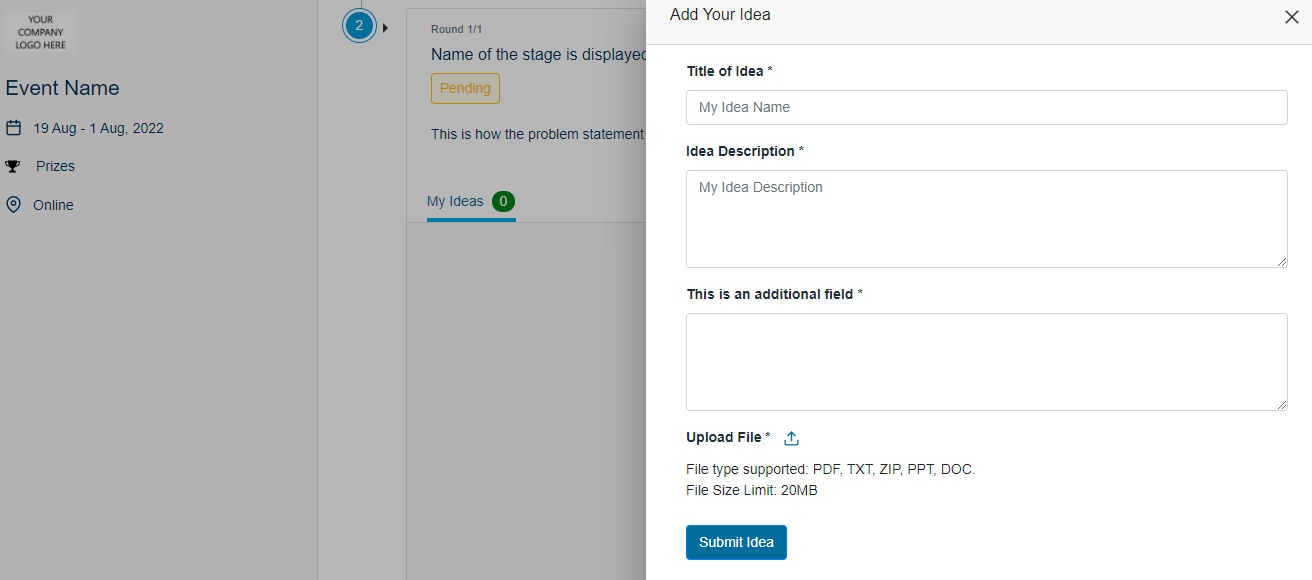Click the location pin icon beside Online
The height and width of the screenshot is (580, 1312).
[13, 205]
